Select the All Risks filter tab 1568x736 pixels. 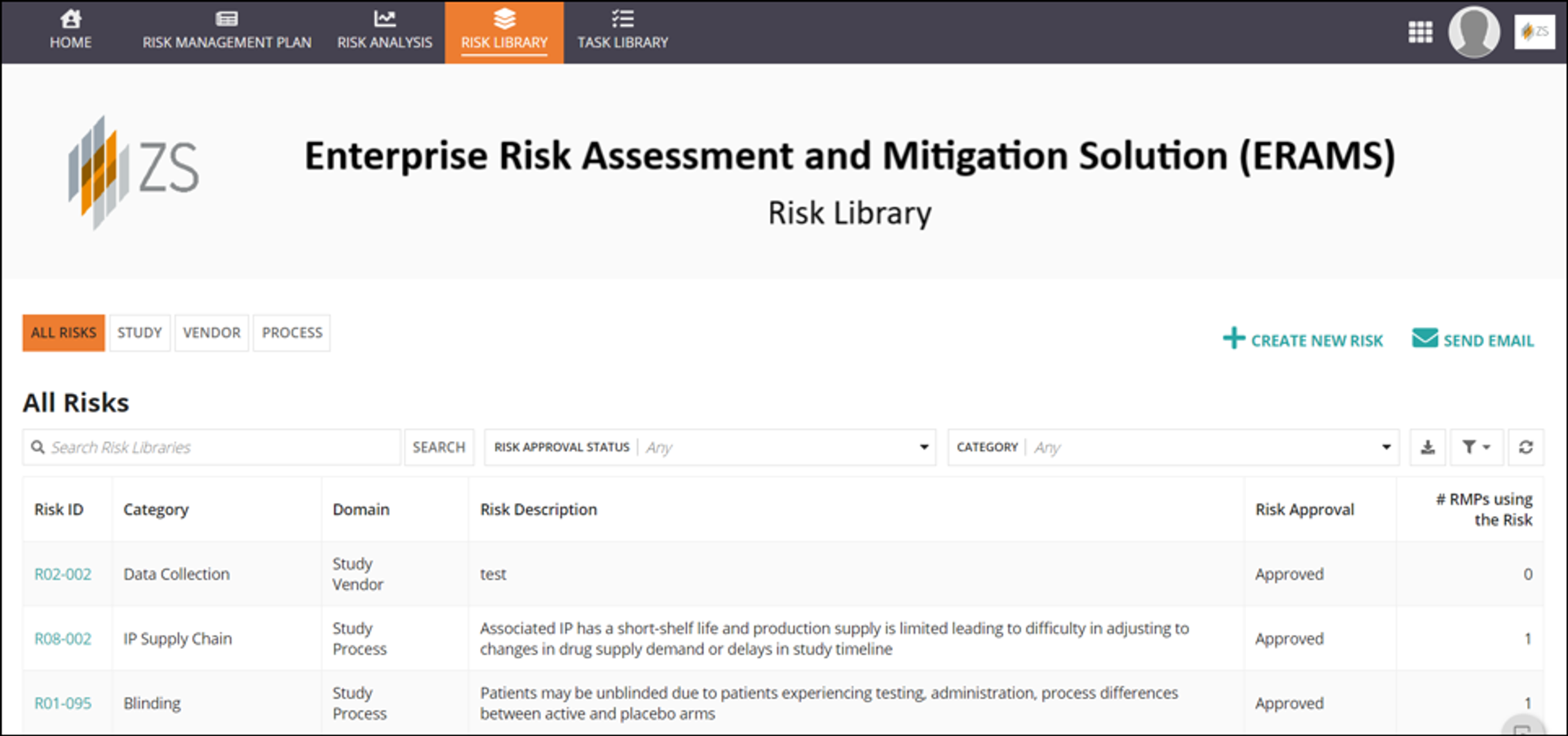[x=63, y=333]
